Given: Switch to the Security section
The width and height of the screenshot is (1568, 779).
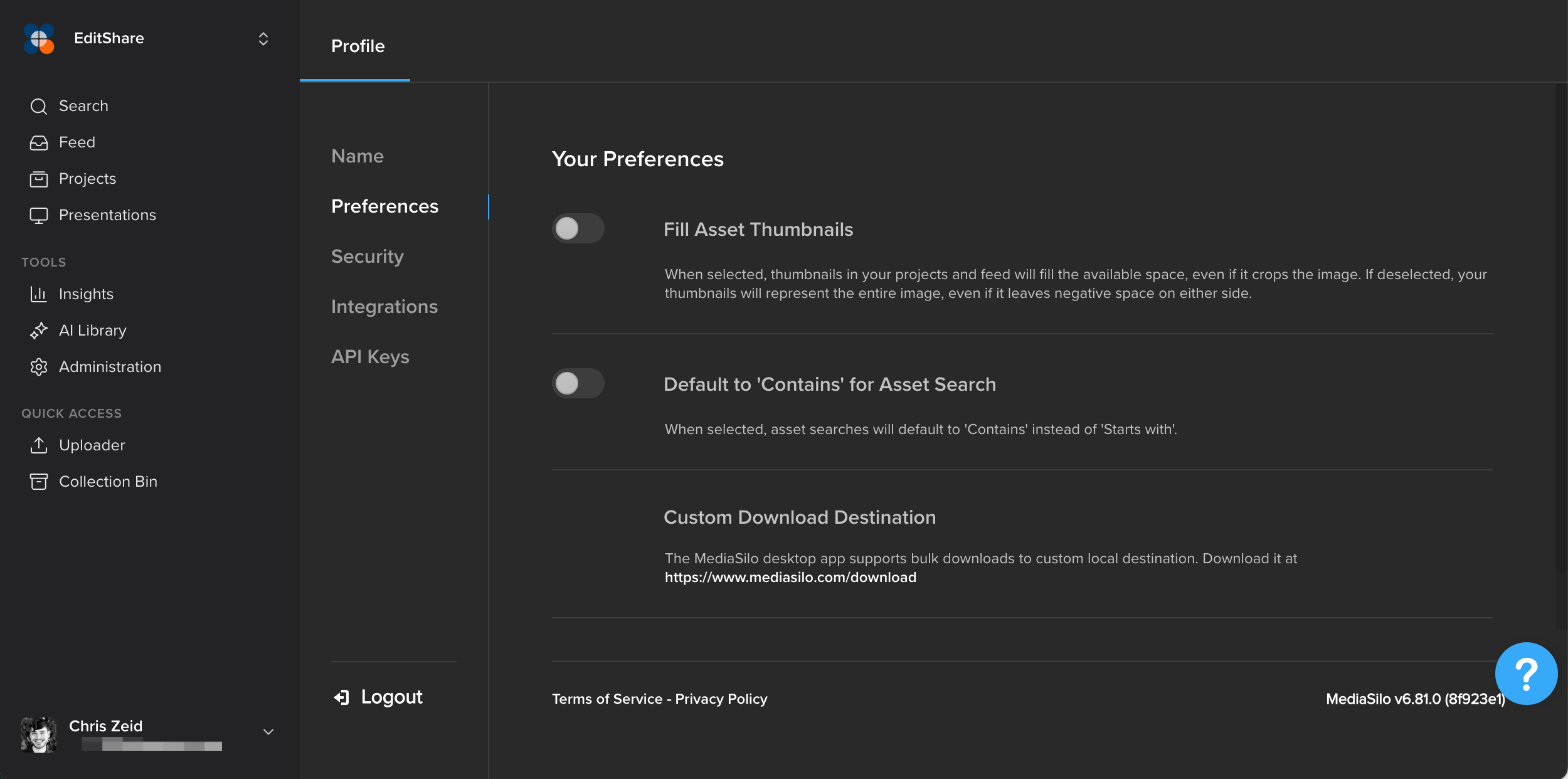Looking at the screenshot, I should 368,257.
